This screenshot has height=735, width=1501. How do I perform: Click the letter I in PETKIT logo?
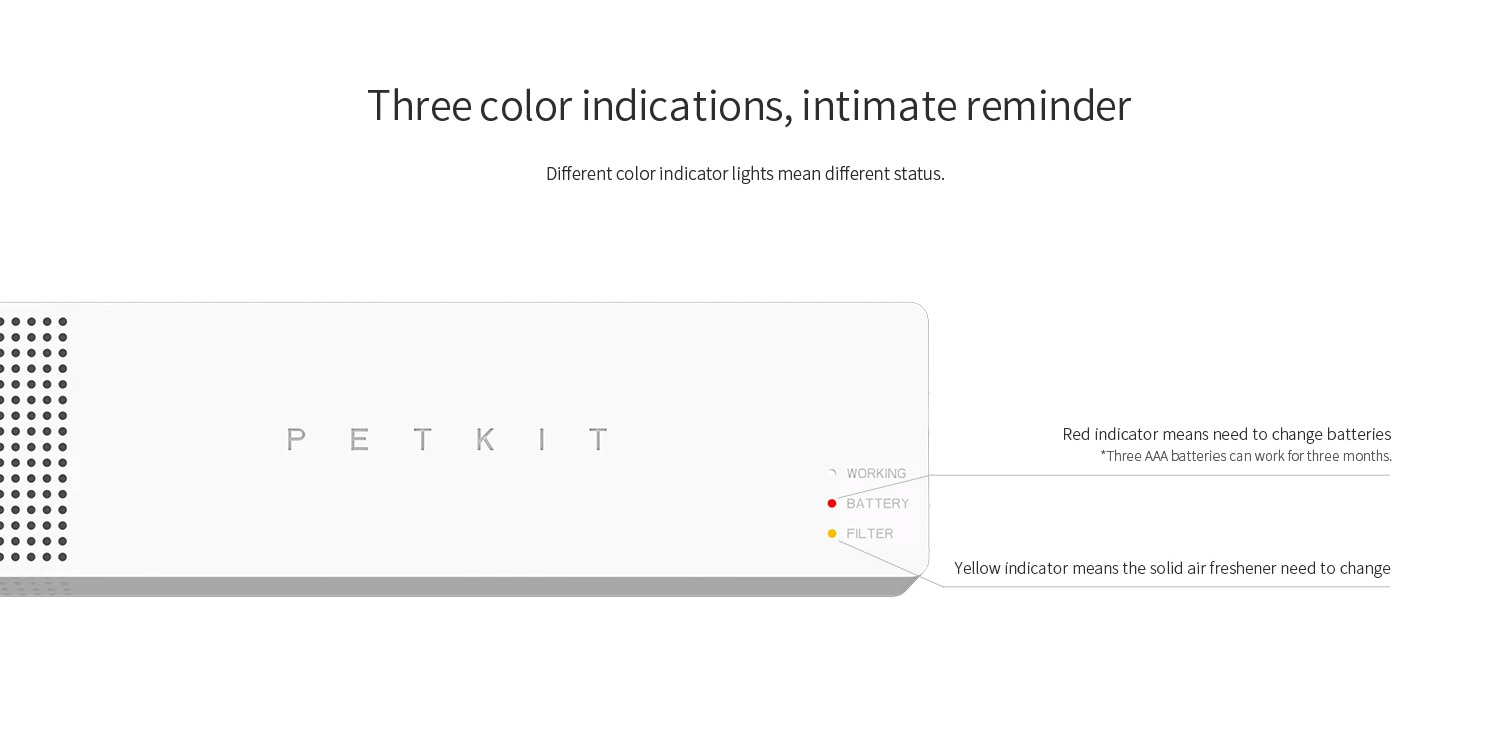click(x=541, y=440)
